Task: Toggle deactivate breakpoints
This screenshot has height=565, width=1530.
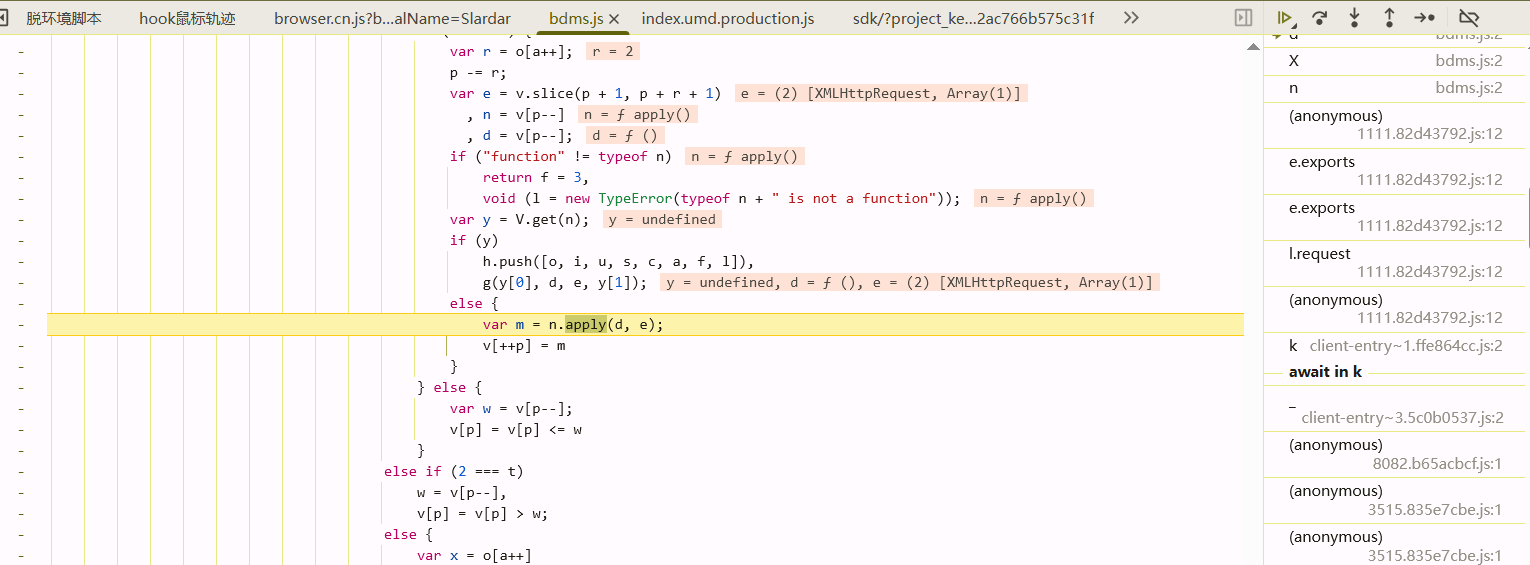Action: 1468,18
